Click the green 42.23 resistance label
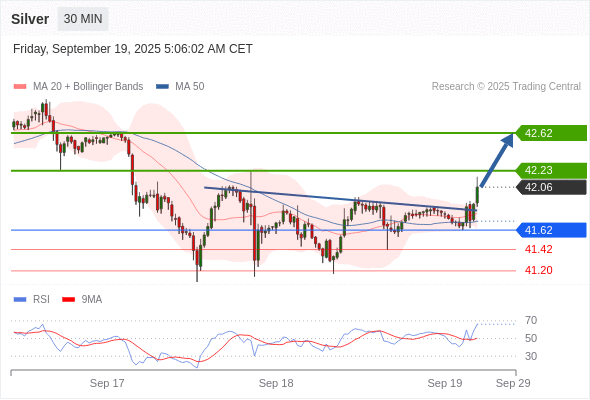The width and height of the screenshot is (590, 400). point(551,170)
